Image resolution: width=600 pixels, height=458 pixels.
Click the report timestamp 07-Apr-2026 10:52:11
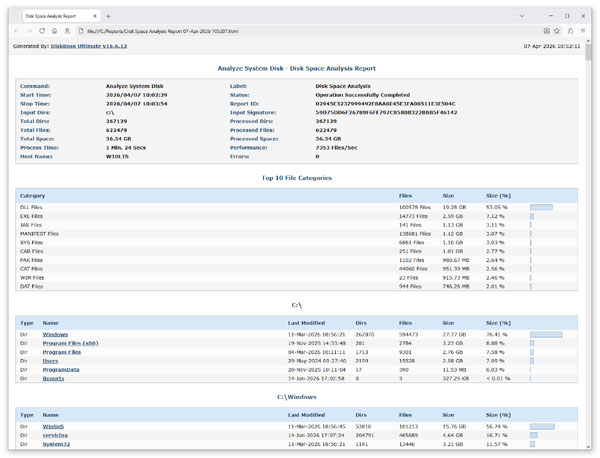pyautogui.click(x=552, y=46)
